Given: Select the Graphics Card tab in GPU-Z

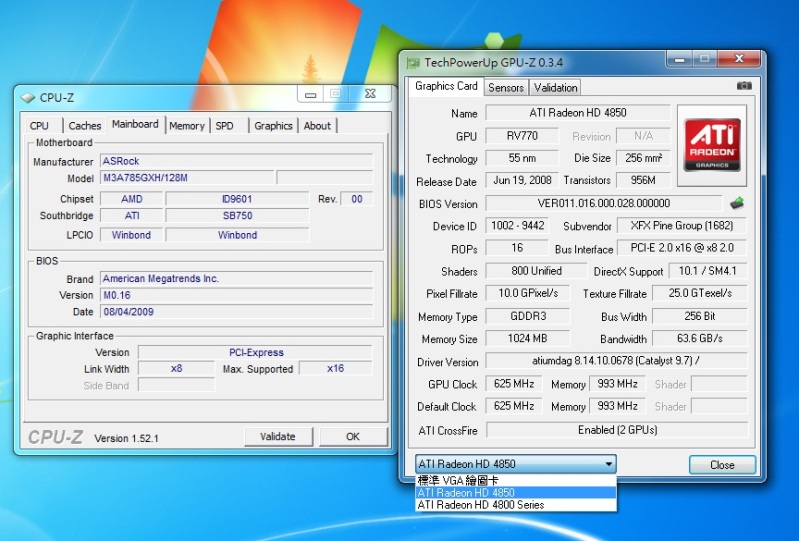Looking at the screenshot, I should click(x=446, y=86).
